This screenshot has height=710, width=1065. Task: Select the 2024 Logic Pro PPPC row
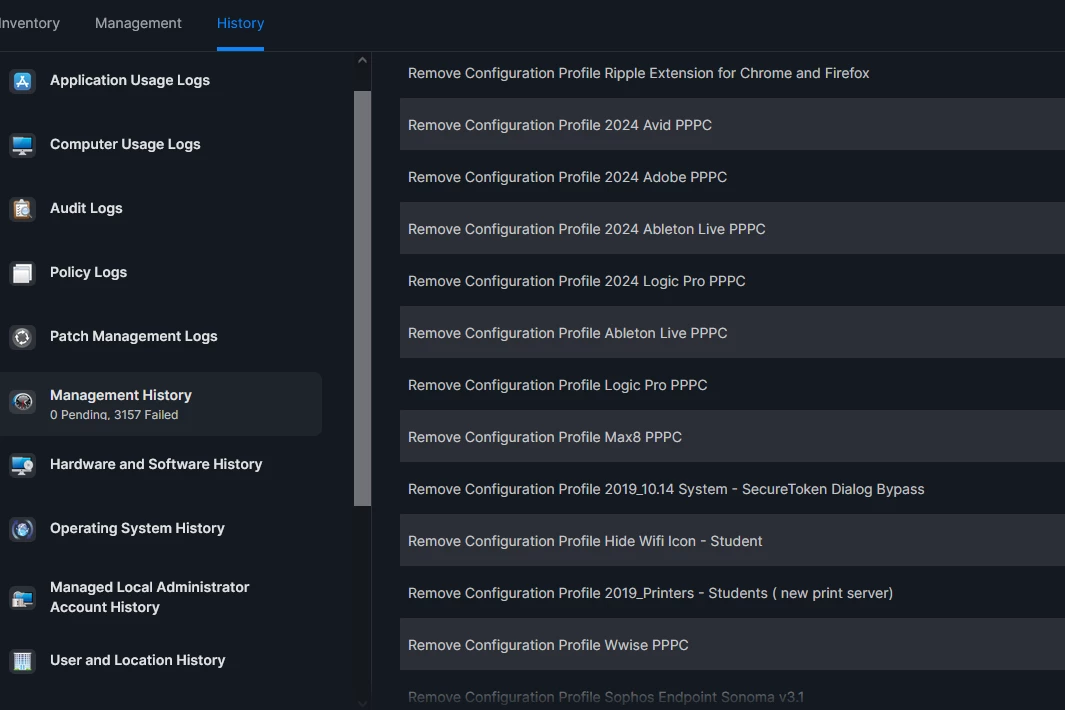pos(732,281)
